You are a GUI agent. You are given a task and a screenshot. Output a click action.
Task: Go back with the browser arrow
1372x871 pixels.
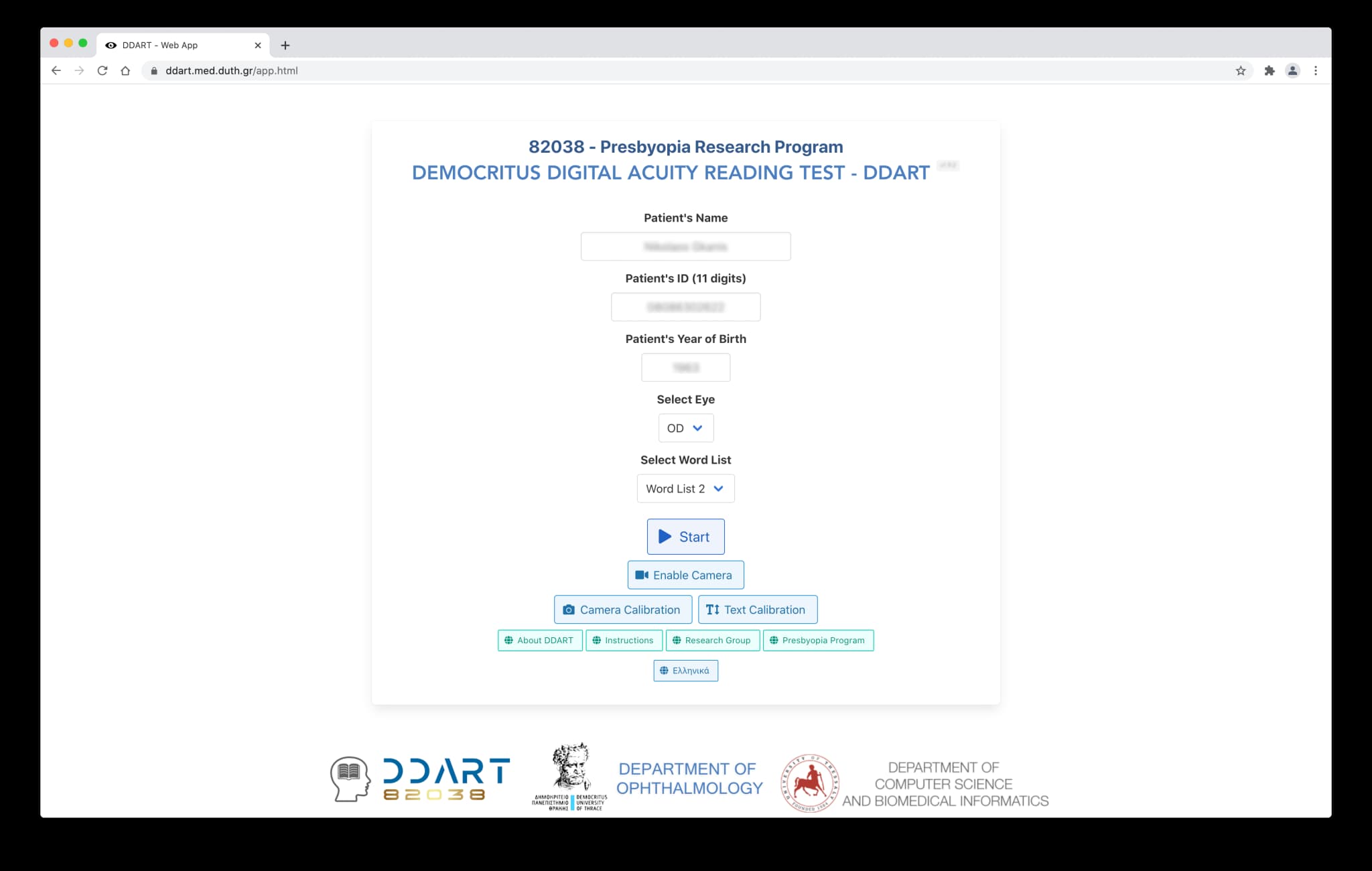56,70
